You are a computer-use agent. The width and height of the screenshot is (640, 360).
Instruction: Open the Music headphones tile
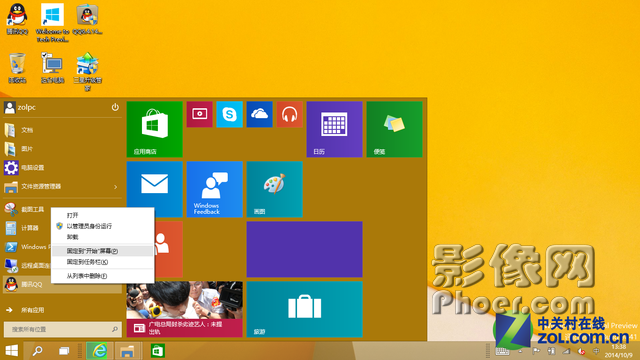point(289,114)
